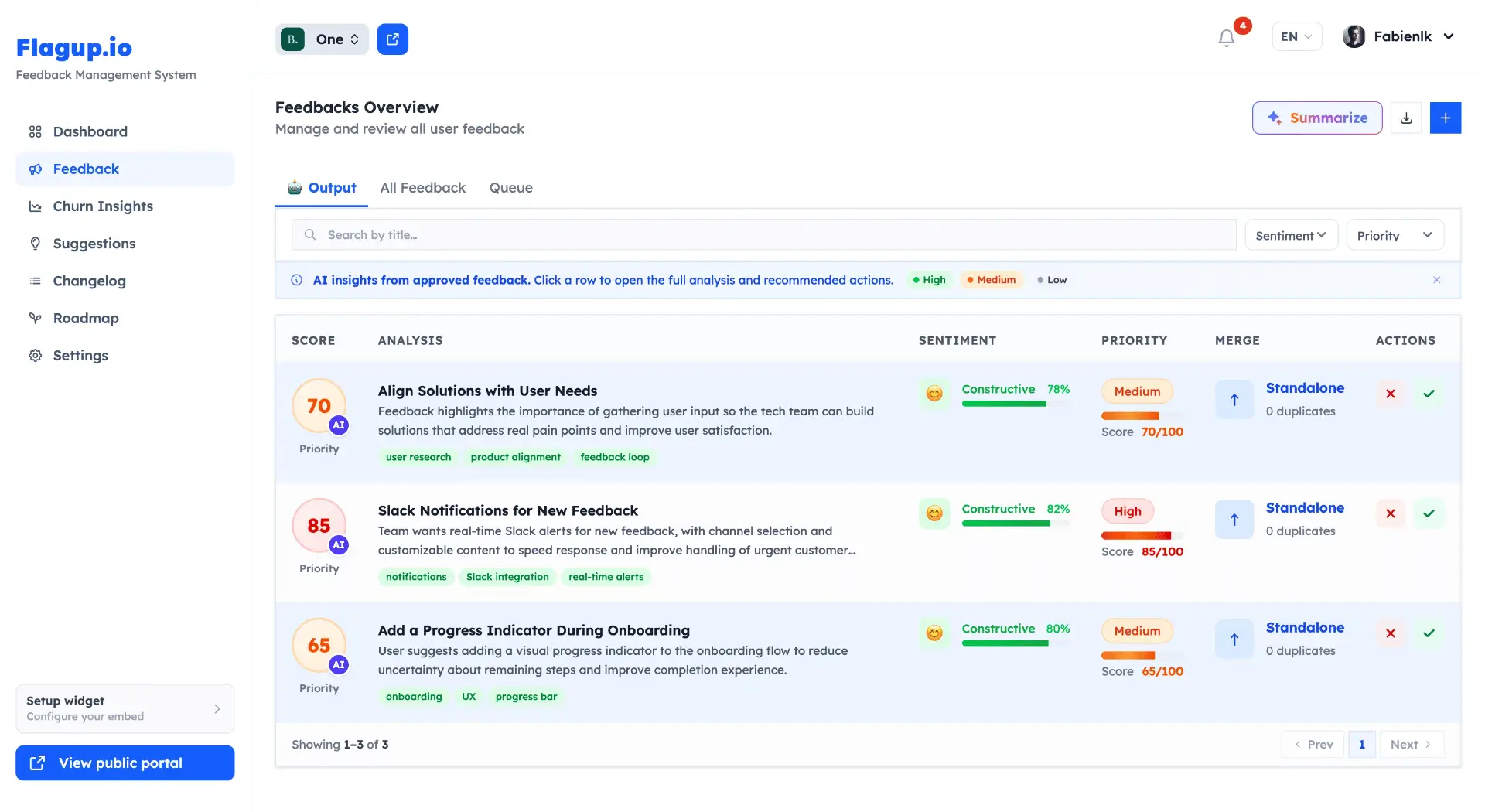
Task: Open Align Solutions with User Needs title
Action: [x=487, y=391]
